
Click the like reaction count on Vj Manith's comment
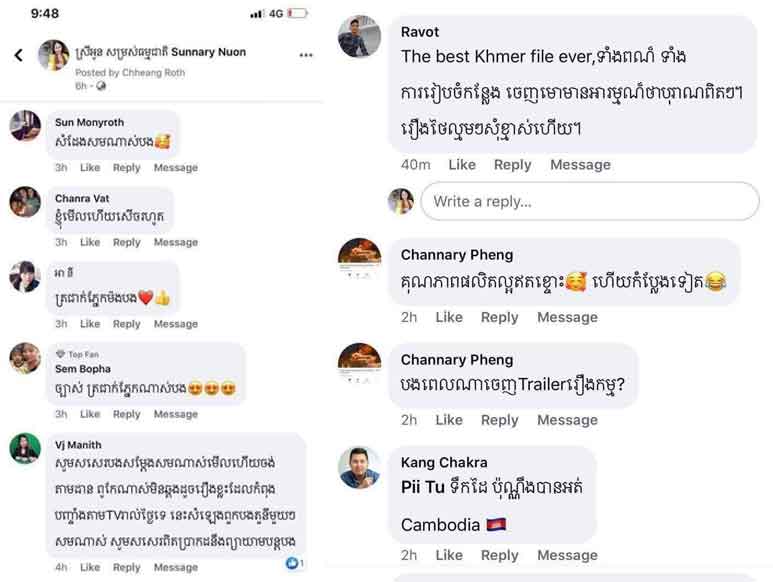(x=295, y=563)
